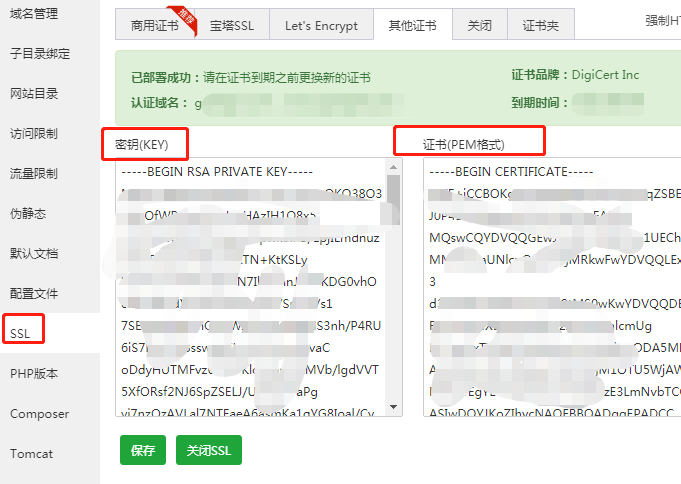Click the key box scrollbar thumb
The height and width of the screenshot is (484, 681).
pyautogui.click(x=393, y=200)
